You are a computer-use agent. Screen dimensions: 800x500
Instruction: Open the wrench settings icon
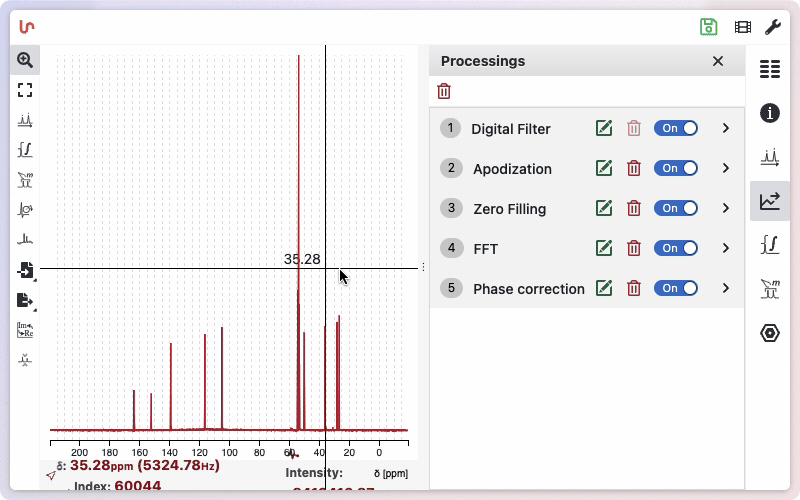pyautogui.click(x=772, y=27)
